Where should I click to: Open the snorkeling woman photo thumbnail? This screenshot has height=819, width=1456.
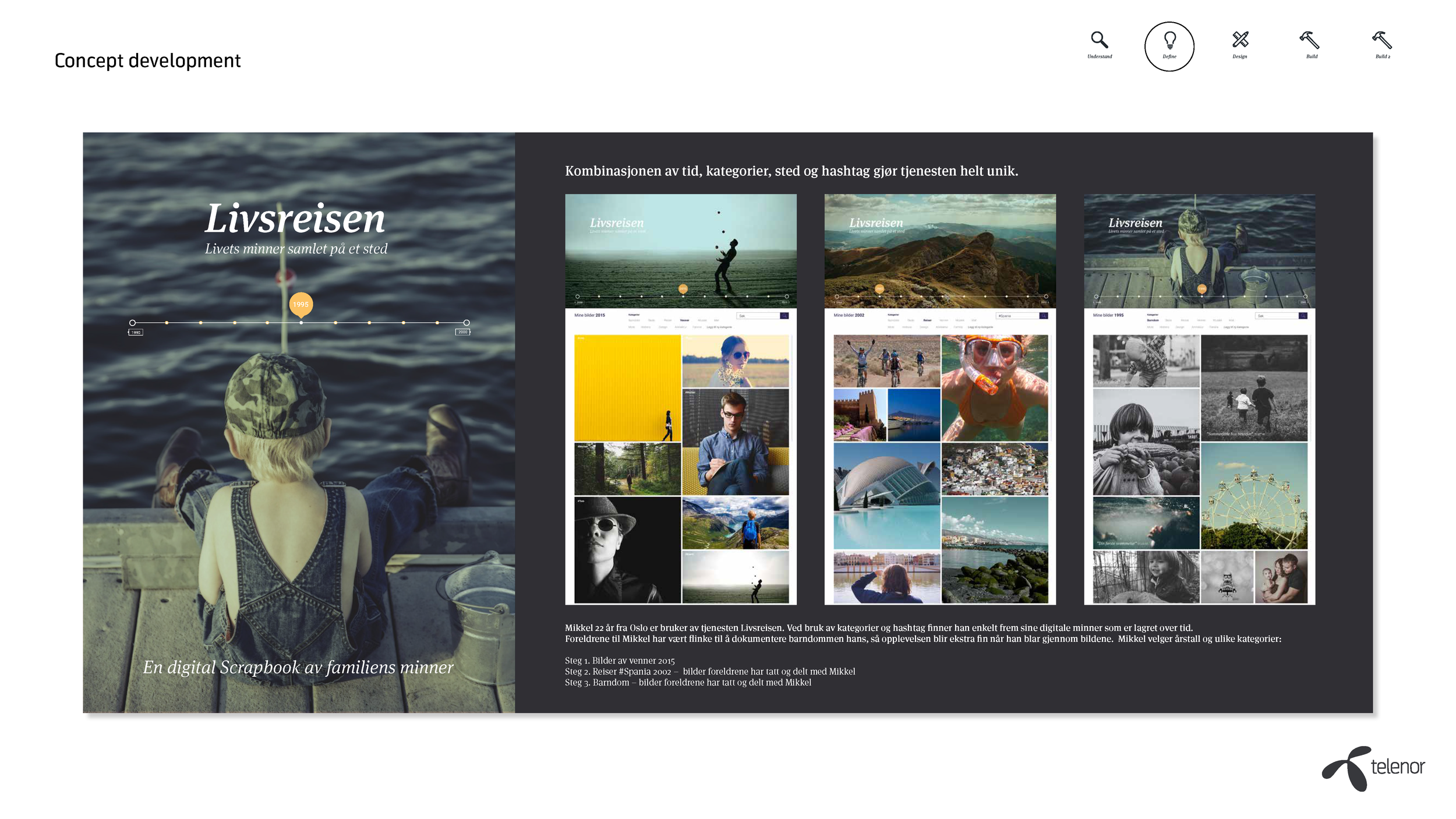tap(994, 387)
